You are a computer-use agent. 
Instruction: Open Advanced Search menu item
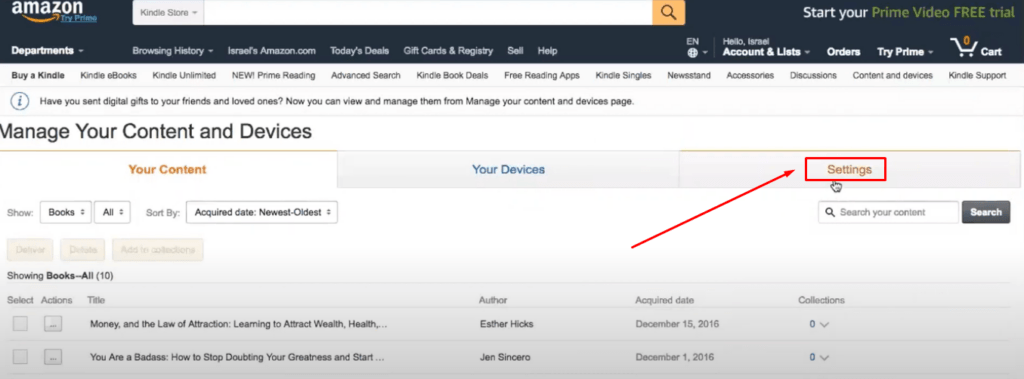pos(366,75)
